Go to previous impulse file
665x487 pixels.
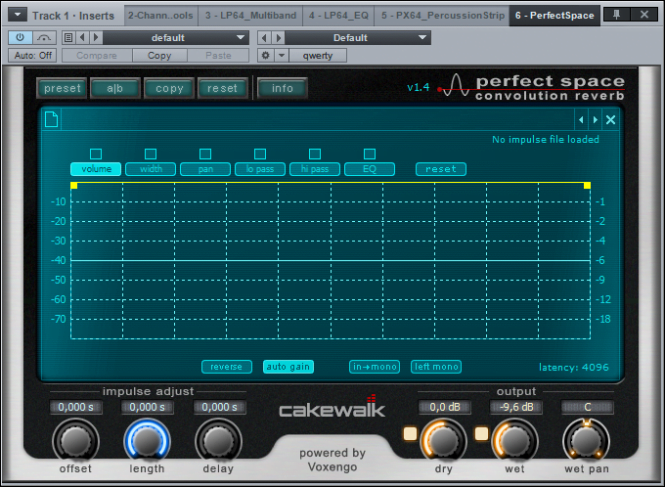(x=581, y=120)
